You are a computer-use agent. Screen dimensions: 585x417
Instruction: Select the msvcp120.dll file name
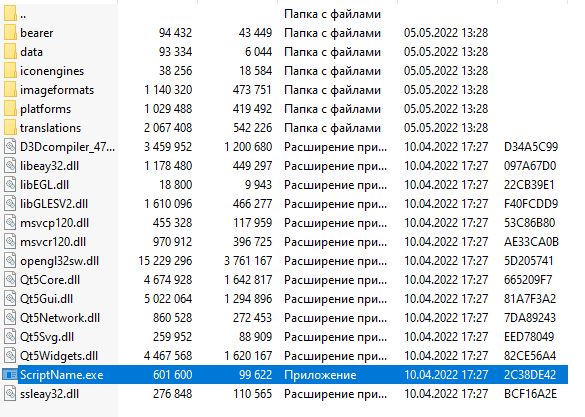click(54, 223)
